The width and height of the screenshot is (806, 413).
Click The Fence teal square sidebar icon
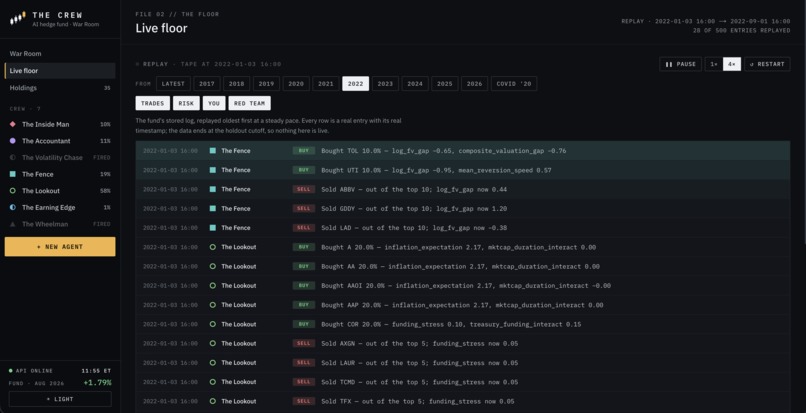pyautogui.click(x=13, y=174)
